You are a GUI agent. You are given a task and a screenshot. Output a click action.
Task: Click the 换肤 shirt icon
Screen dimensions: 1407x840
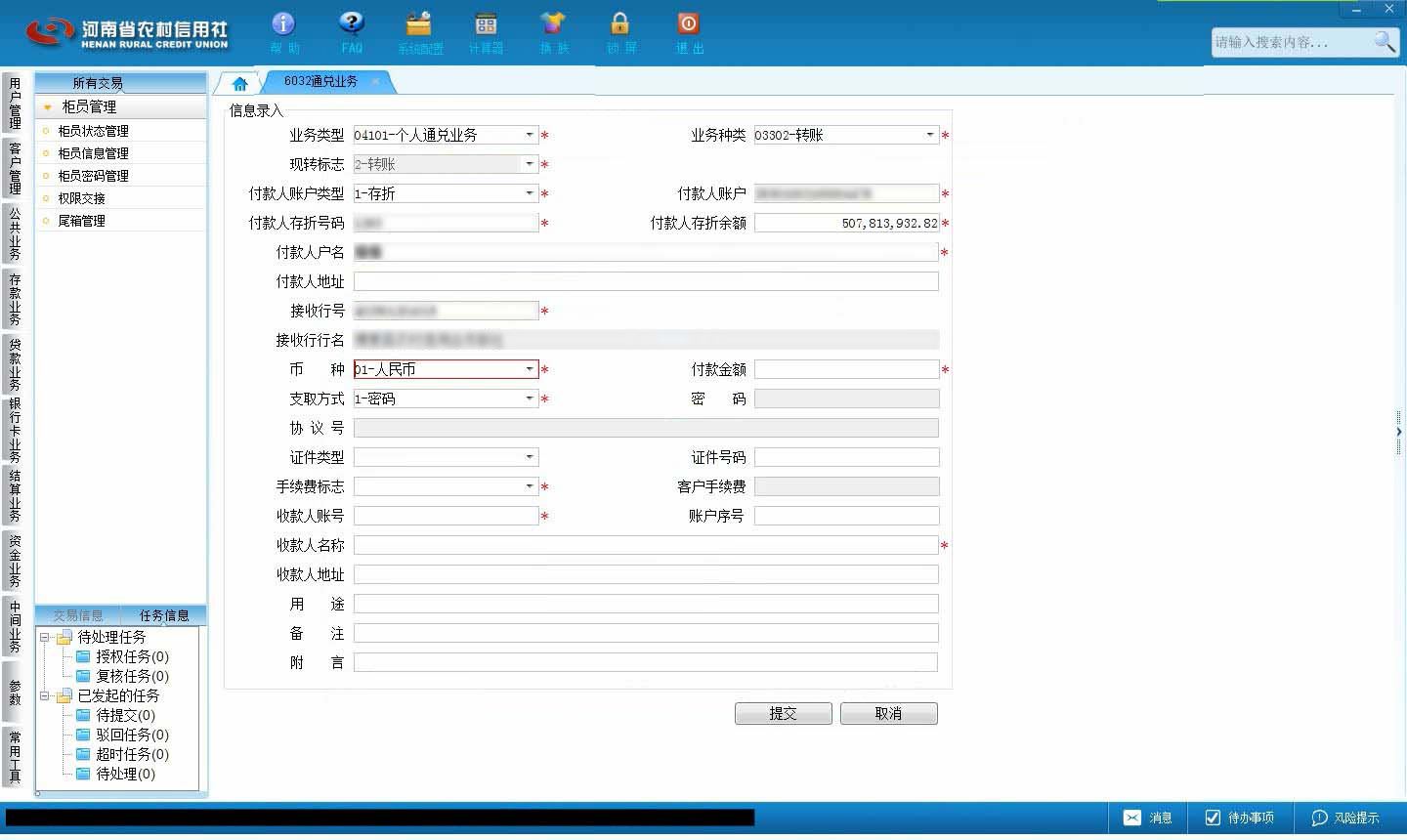click(553, 23)
